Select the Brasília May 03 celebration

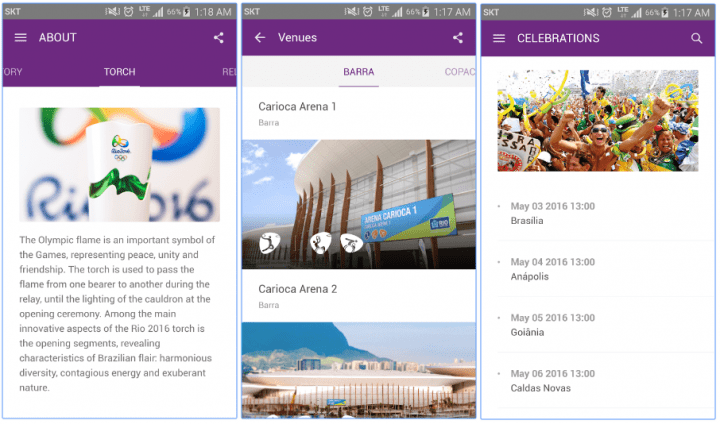pyautogui.click(x=598, y=214)
